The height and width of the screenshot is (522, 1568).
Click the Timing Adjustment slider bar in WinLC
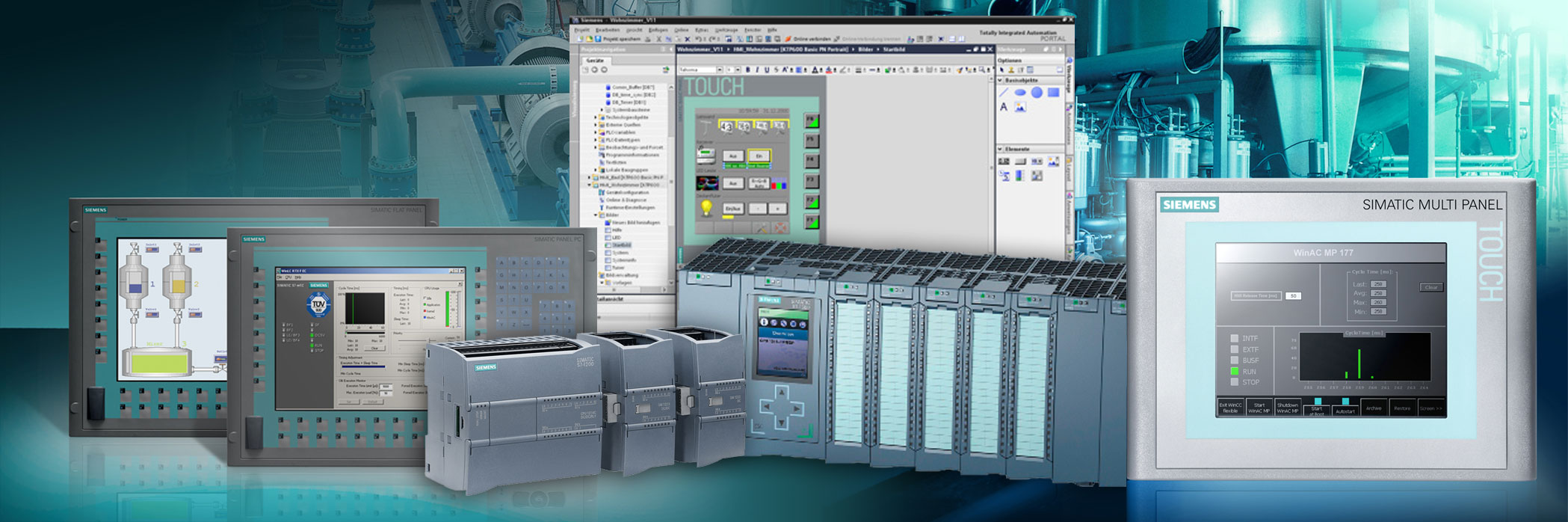(x=363, y=366)
